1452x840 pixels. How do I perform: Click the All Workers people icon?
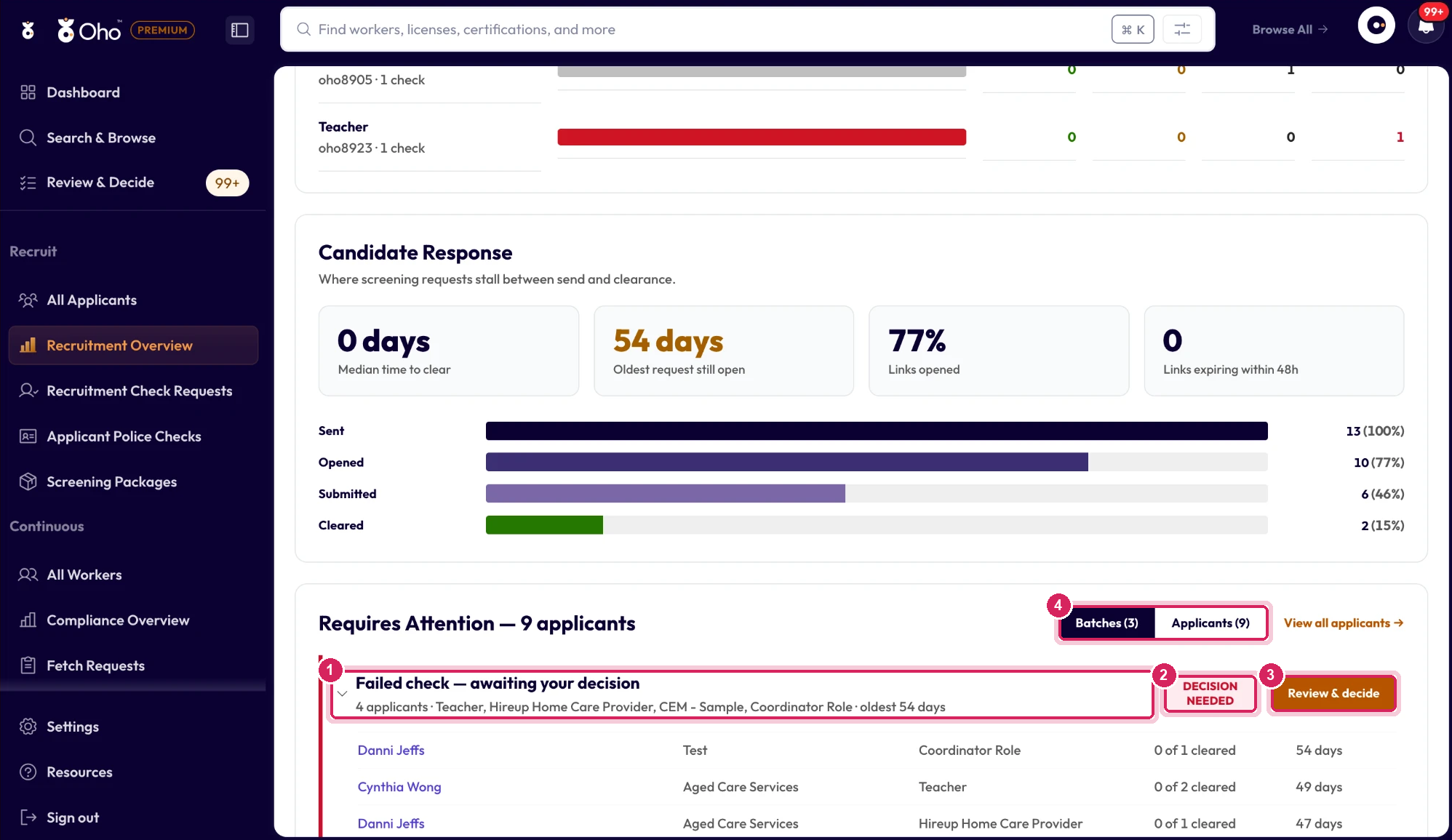28,575
